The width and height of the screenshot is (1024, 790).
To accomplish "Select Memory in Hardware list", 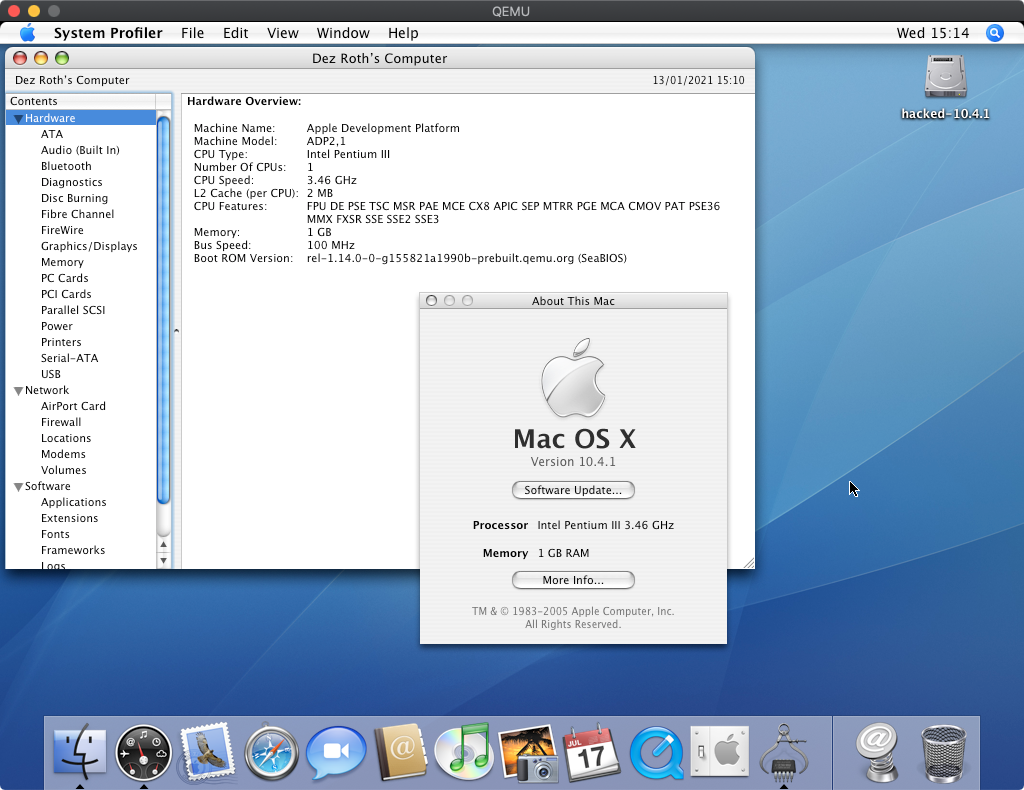I will tap(62, 262).
